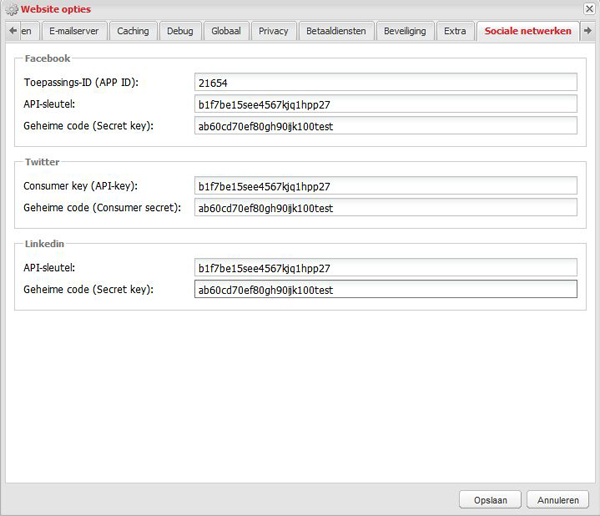Select the Globaal tab
600x516 pixels.
click(x=226, y=31)
